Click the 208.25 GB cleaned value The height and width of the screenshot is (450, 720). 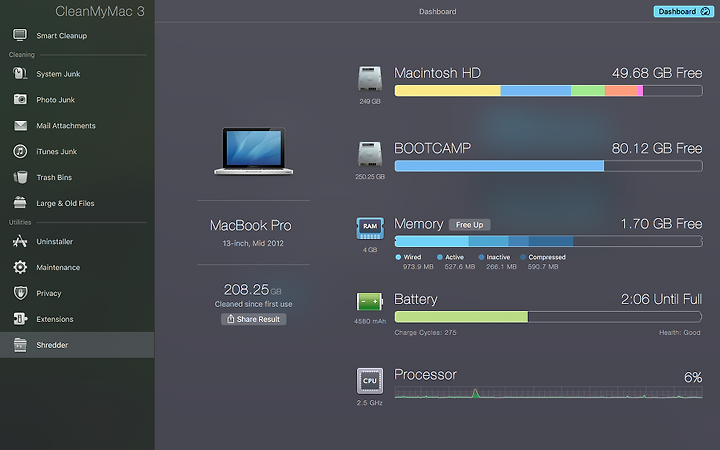click(253, 290)
